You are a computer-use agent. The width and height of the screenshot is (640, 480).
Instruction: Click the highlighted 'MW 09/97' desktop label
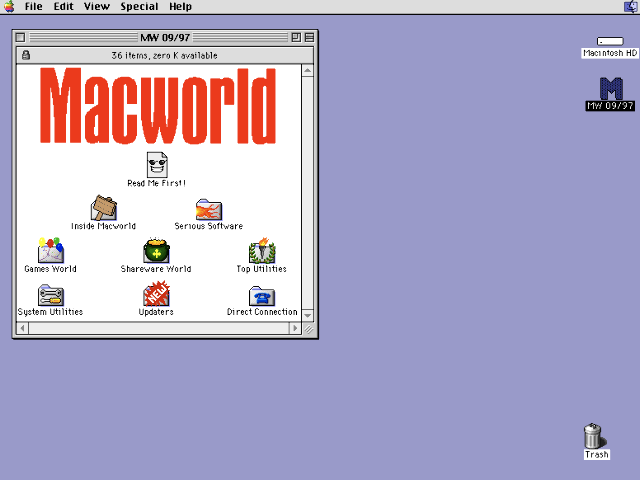tap(610, 106)
